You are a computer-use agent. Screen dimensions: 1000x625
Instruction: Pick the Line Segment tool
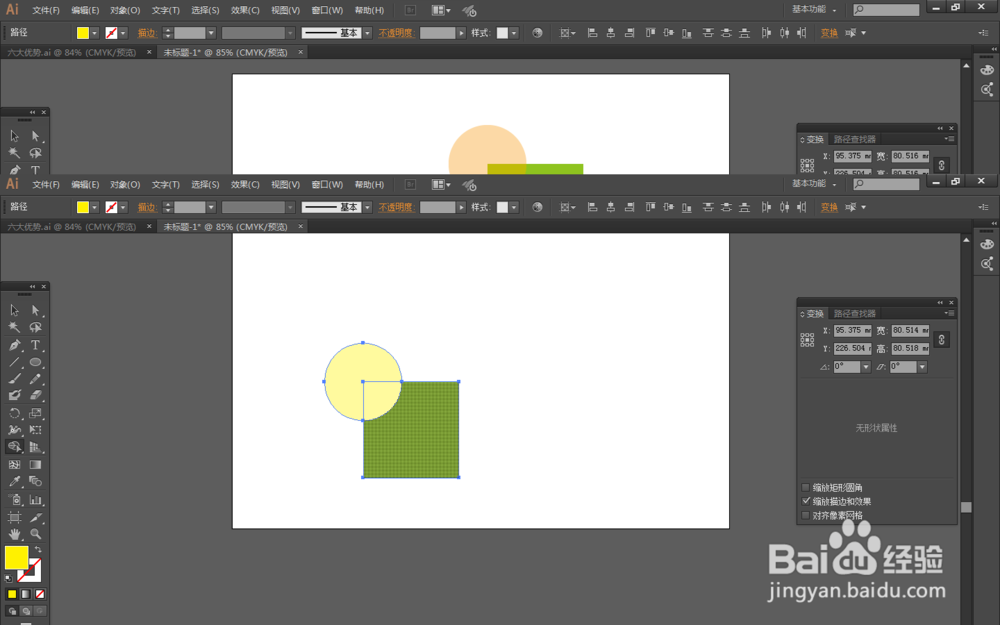[14, 362]
